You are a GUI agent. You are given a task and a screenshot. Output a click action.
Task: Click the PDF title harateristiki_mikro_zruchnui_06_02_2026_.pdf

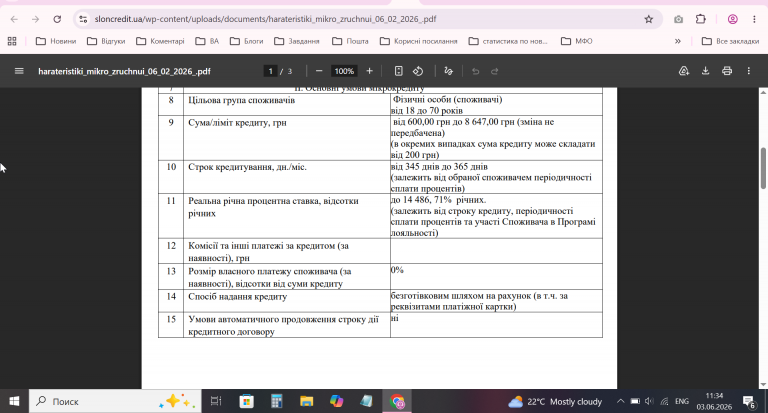(124, 71)
